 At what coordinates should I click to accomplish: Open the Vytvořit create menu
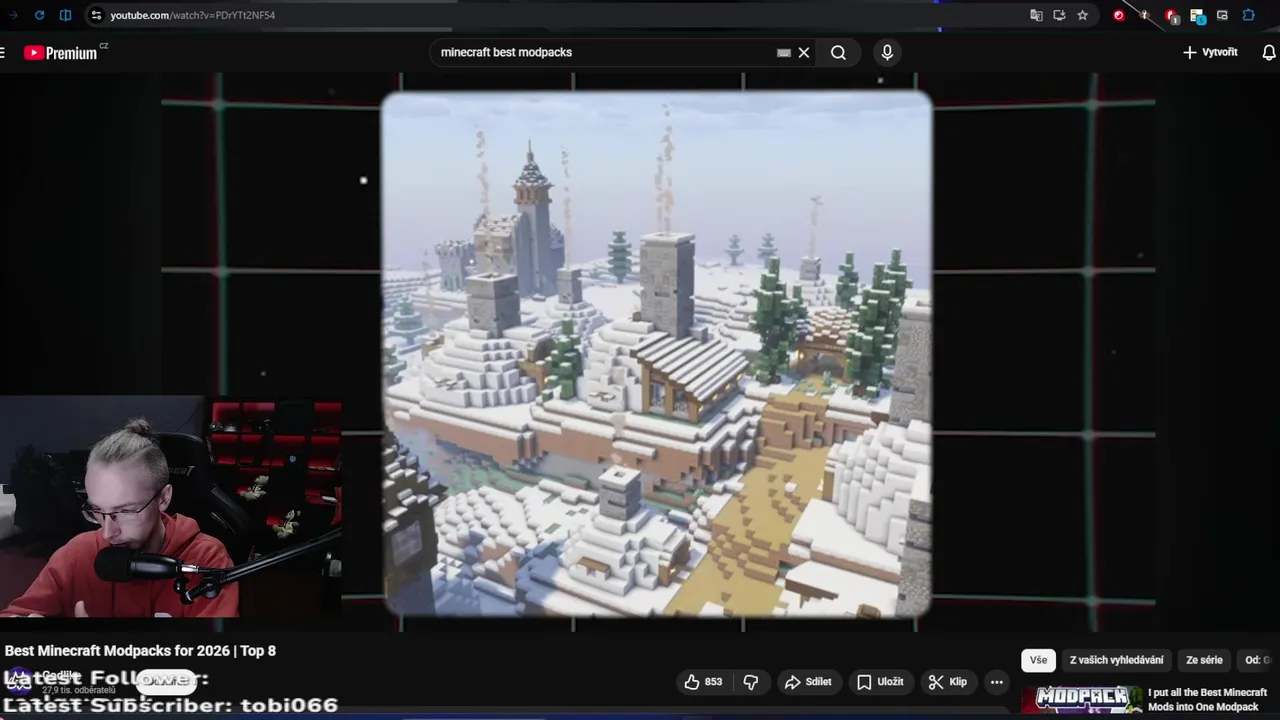1210,52
